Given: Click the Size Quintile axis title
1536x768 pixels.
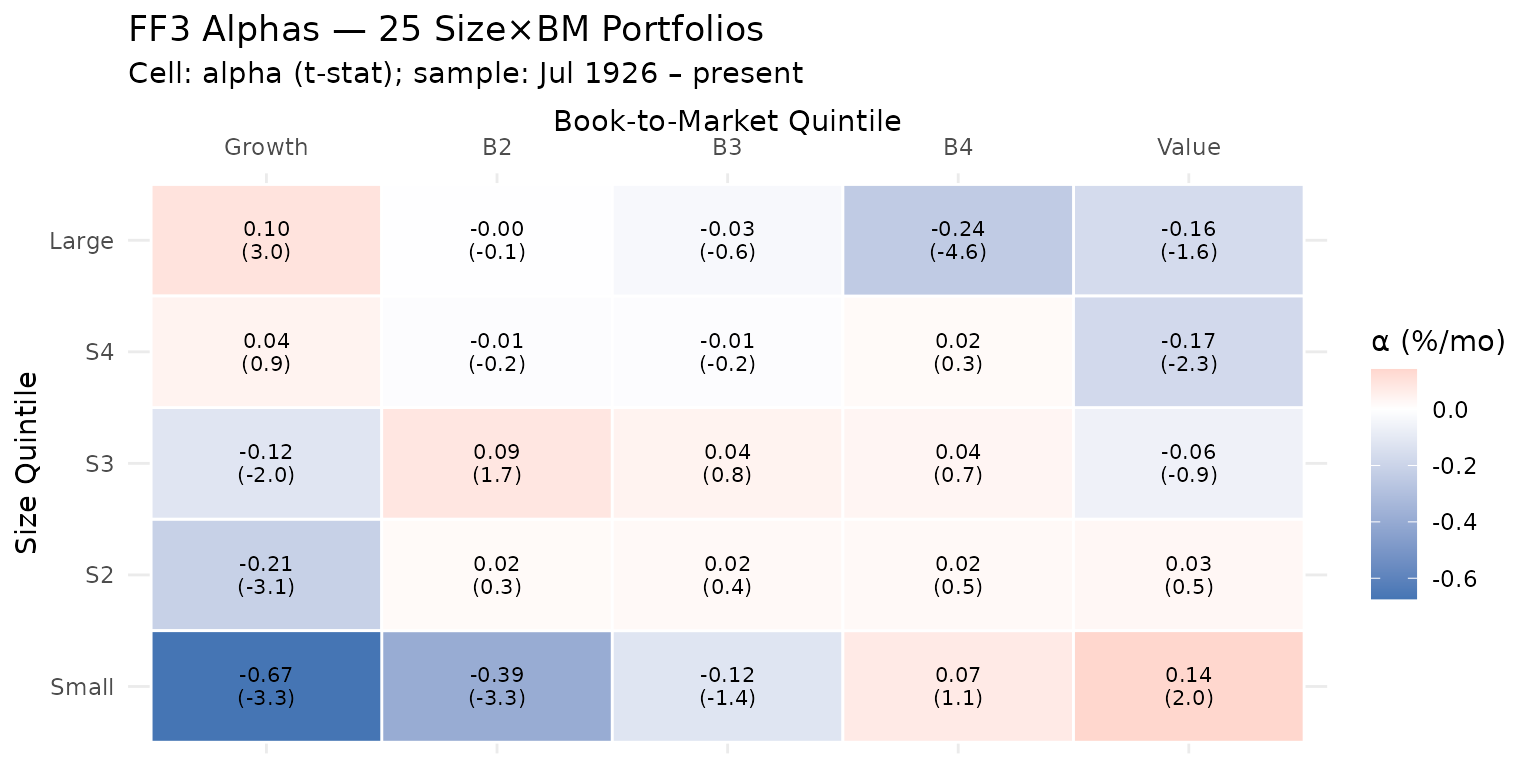Looking at the screenshot, I should [x=28, y=463].
